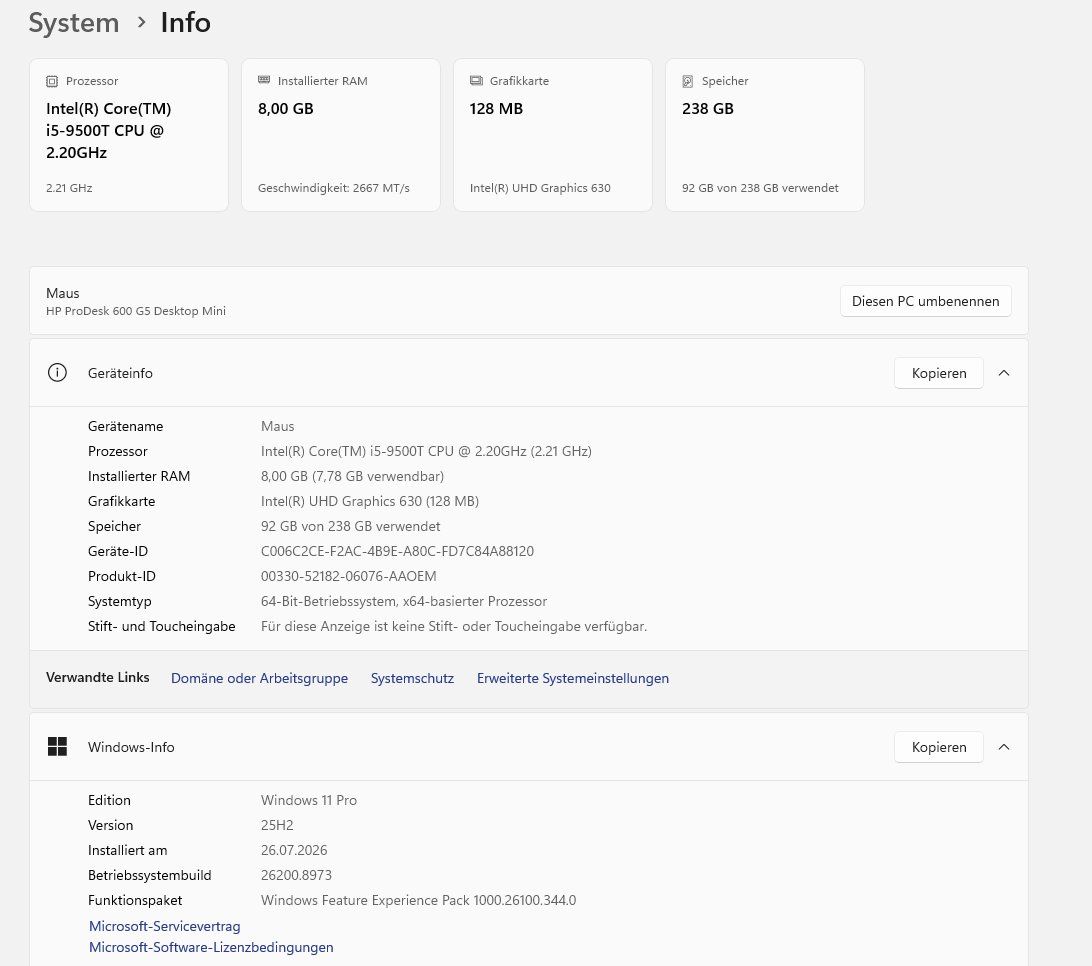Click Betriebssystembuild value 26200.8973
Viewport: 1092px width, 966px height.
point(296,875)
